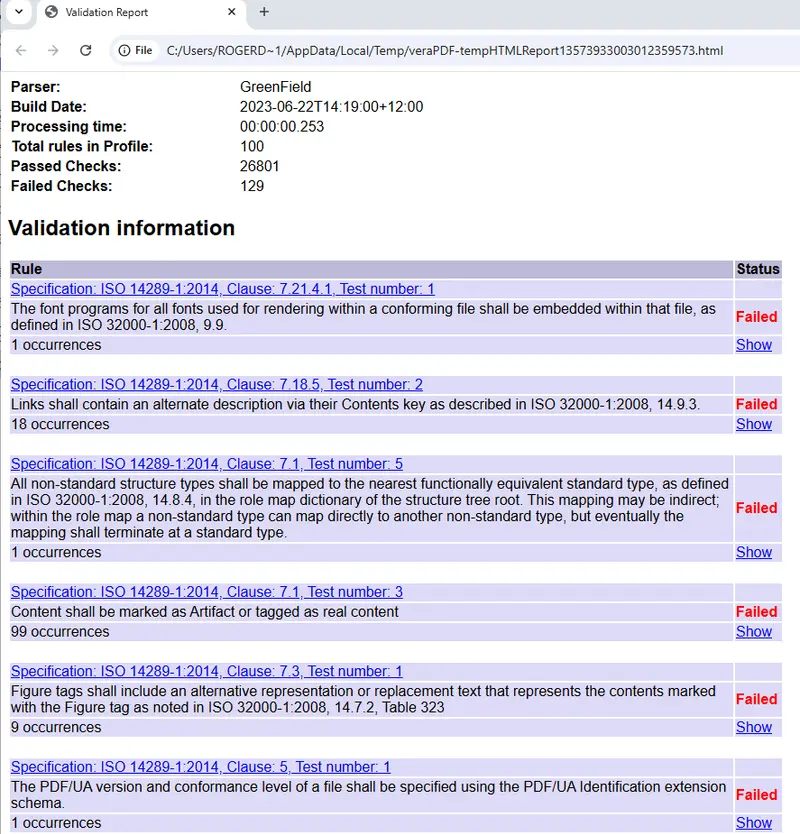
Task: Click 'Content shall be marked as Artifact' text
Action: (x=205, y=612)
